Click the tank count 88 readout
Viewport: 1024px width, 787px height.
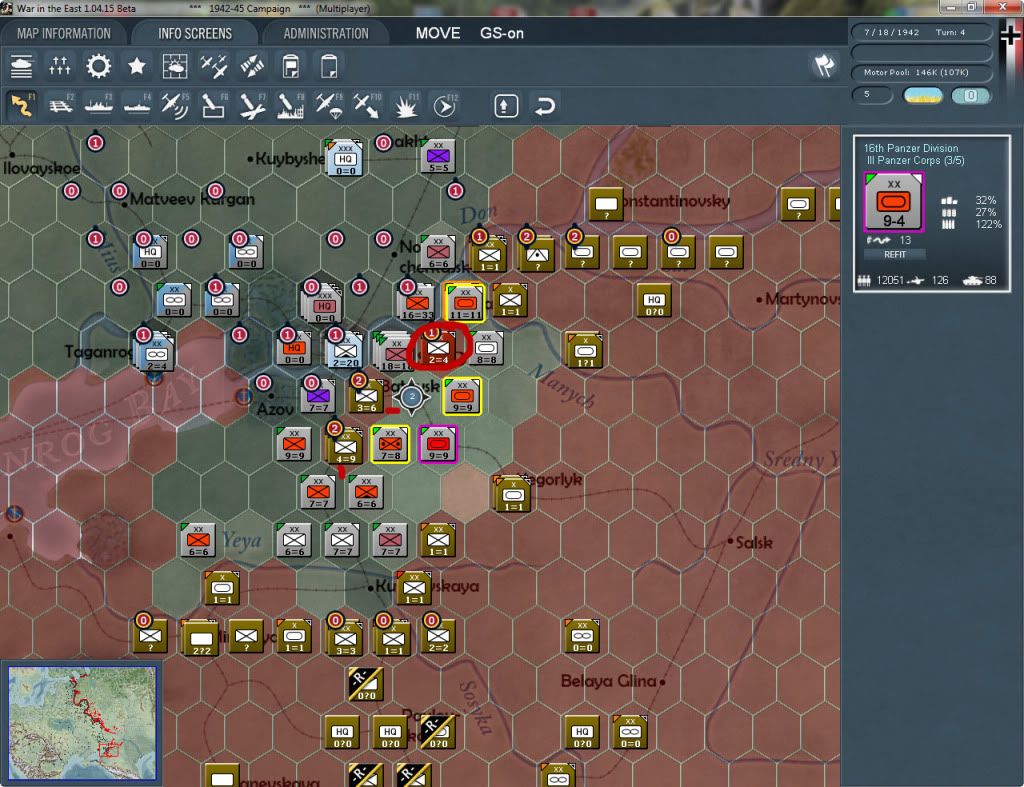[981, 280]
